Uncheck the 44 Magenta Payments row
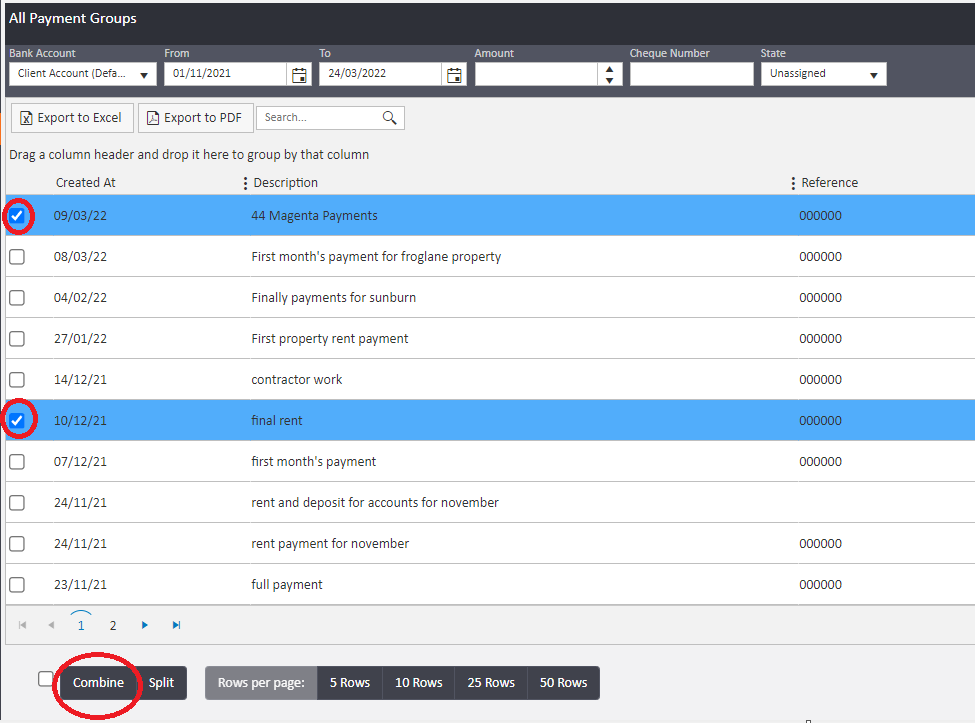Screen dimensions: 975x723 point(17,216)
